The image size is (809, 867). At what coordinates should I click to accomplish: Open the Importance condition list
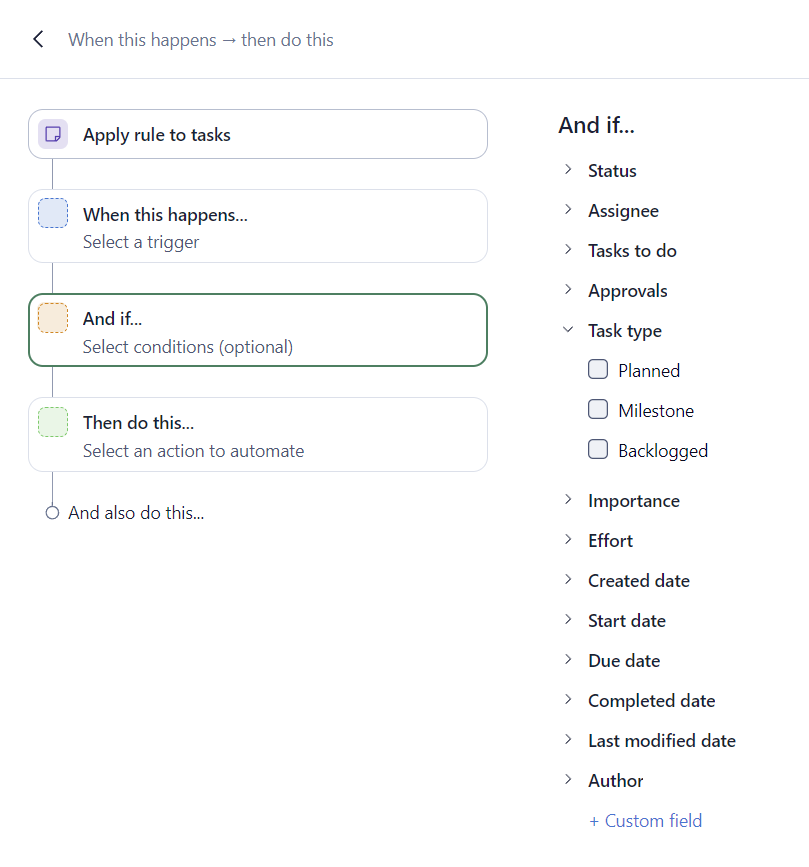tap(568, 500)
